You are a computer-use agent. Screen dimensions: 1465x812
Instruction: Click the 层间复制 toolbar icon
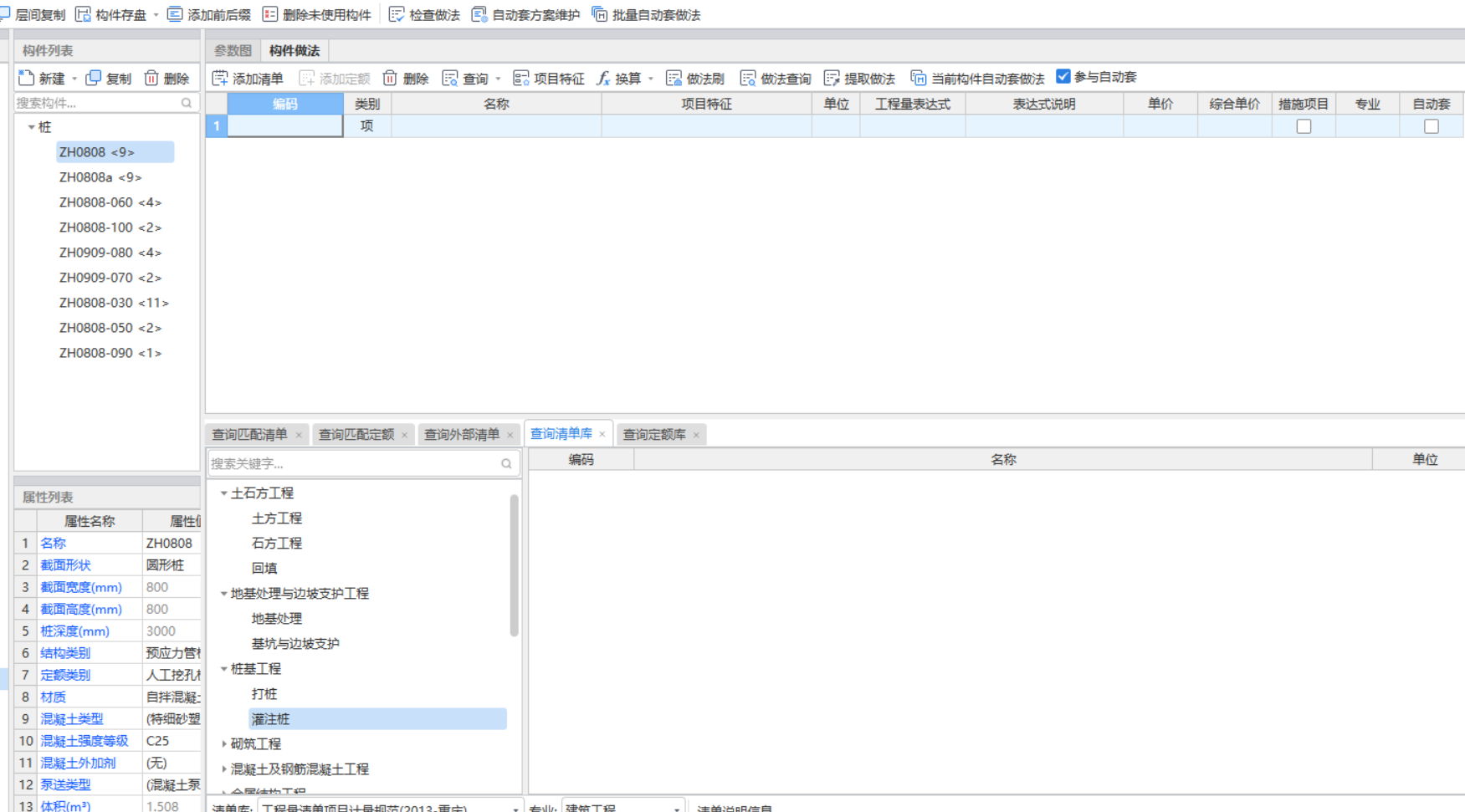point(4,14)
